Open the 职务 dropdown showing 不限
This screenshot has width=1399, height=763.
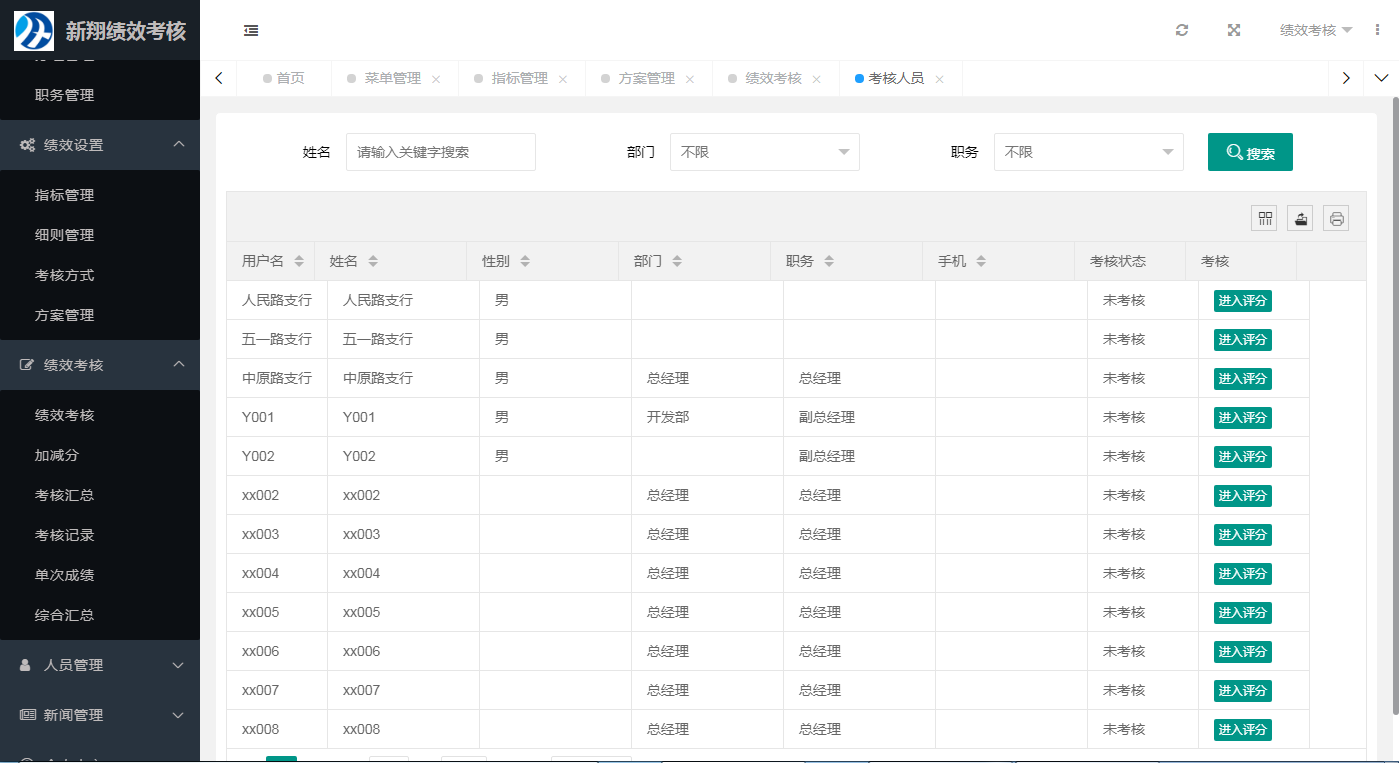click(1088, 151)
